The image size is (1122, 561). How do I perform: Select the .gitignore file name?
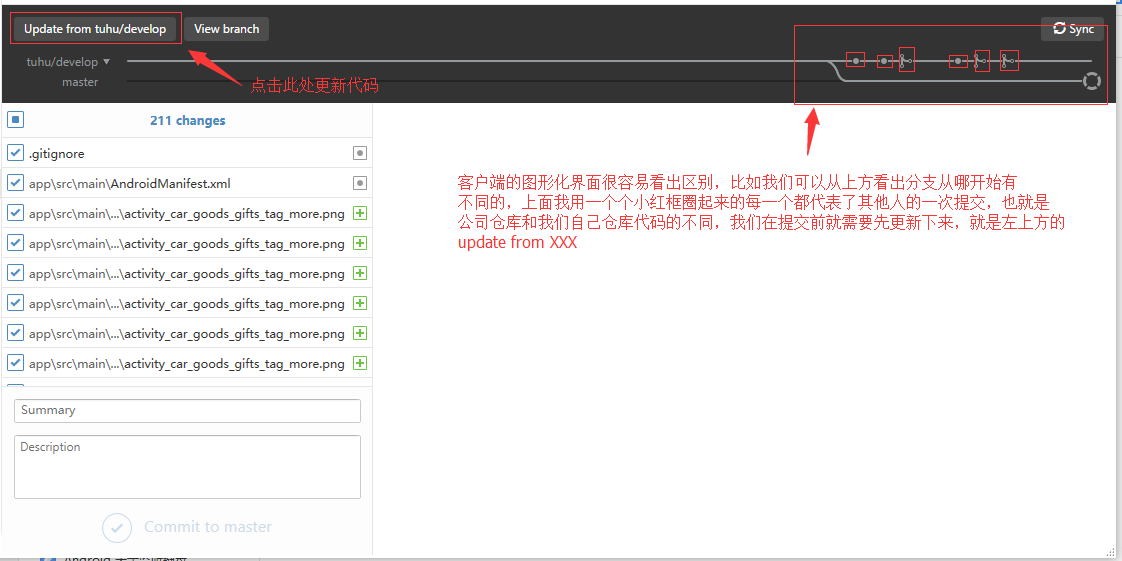point(57,153)
